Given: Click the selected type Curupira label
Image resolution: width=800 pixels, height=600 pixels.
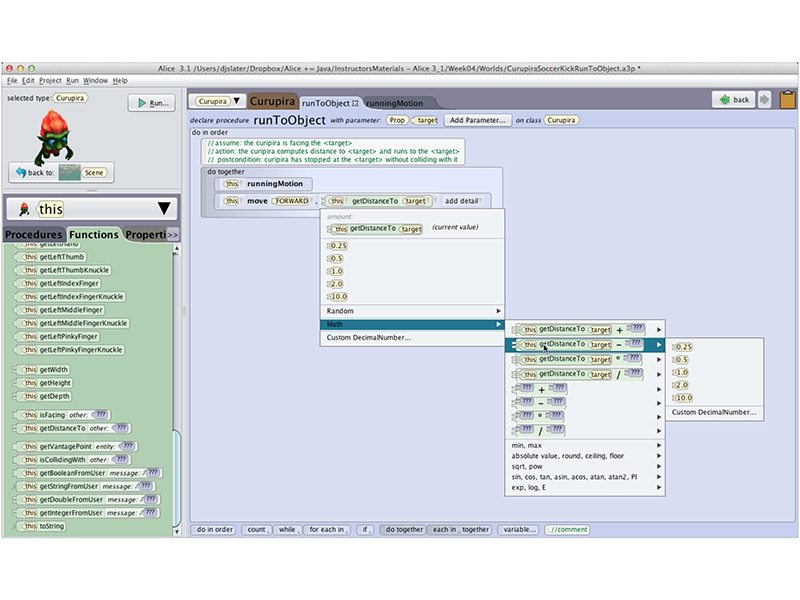Looking at the screenshot, I should click(x=69, y=98).
